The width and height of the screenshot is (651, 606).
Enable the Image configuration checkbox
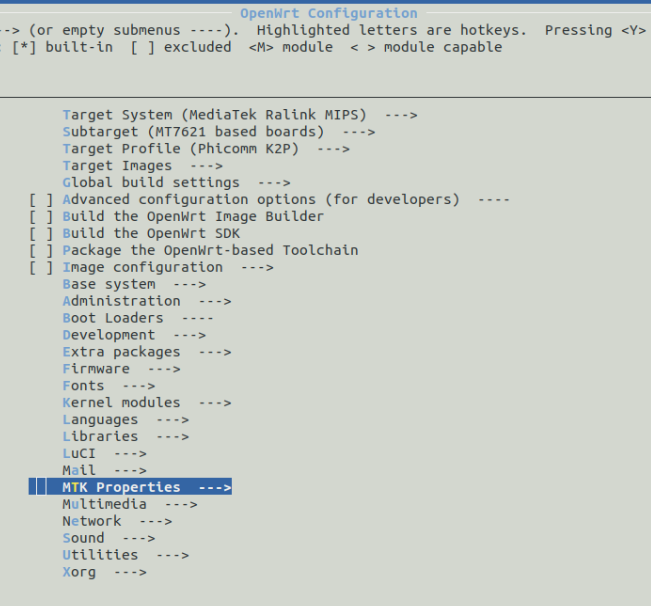coord(41,268)
